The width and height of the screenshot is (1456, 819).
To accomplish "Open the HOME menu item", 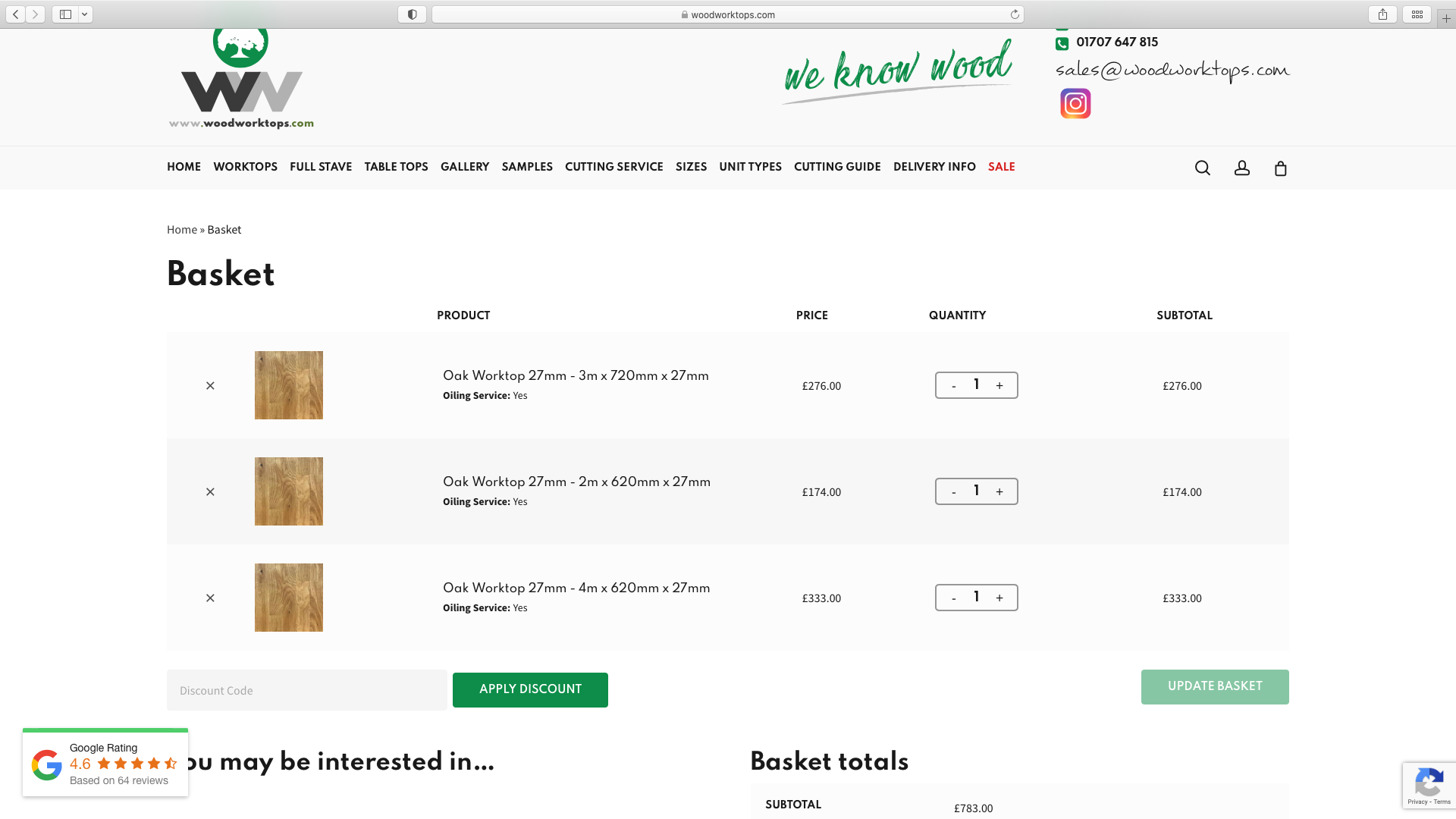I will coord(184,167).
